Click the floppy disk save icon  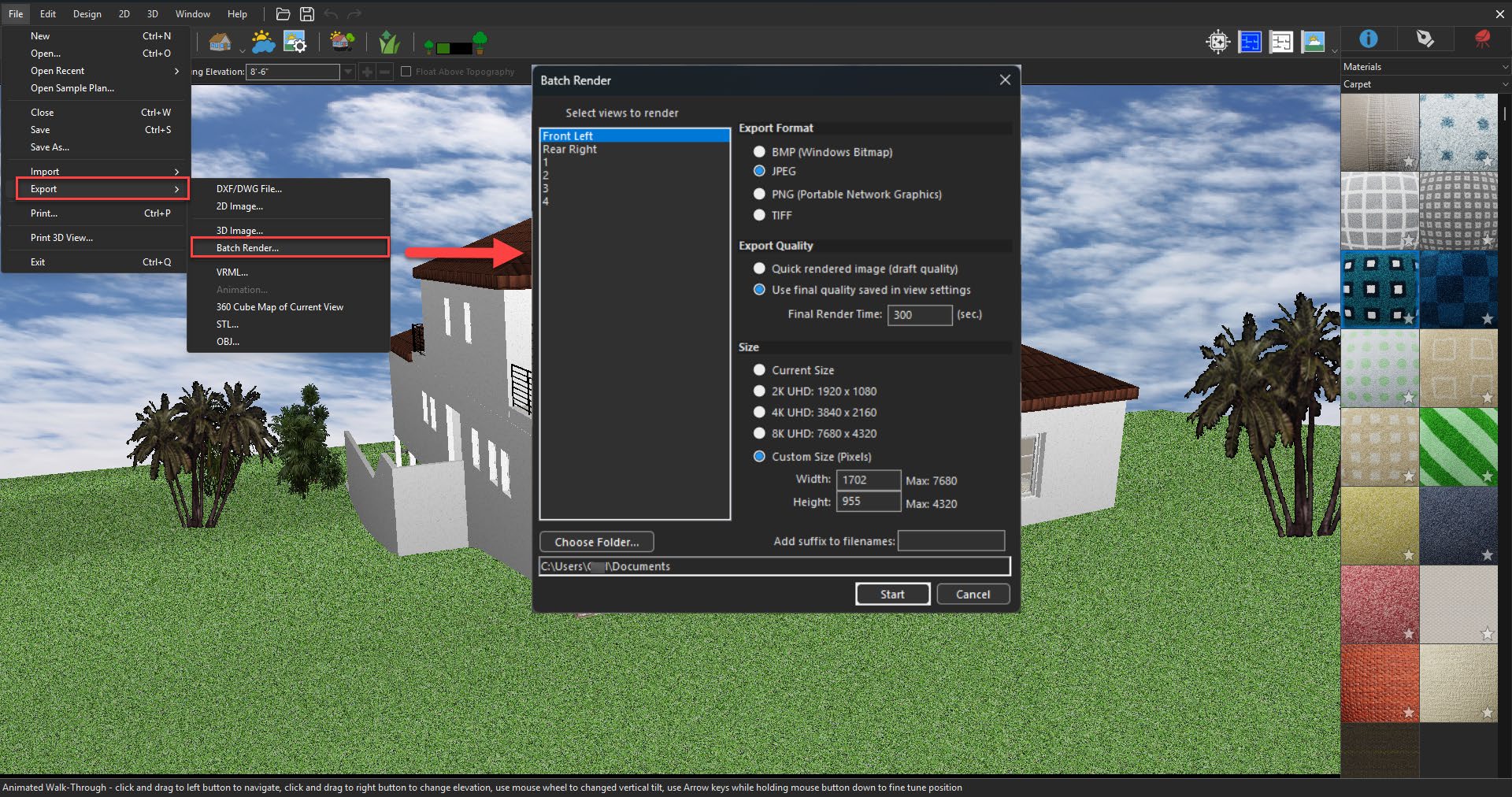coord(307,14)
